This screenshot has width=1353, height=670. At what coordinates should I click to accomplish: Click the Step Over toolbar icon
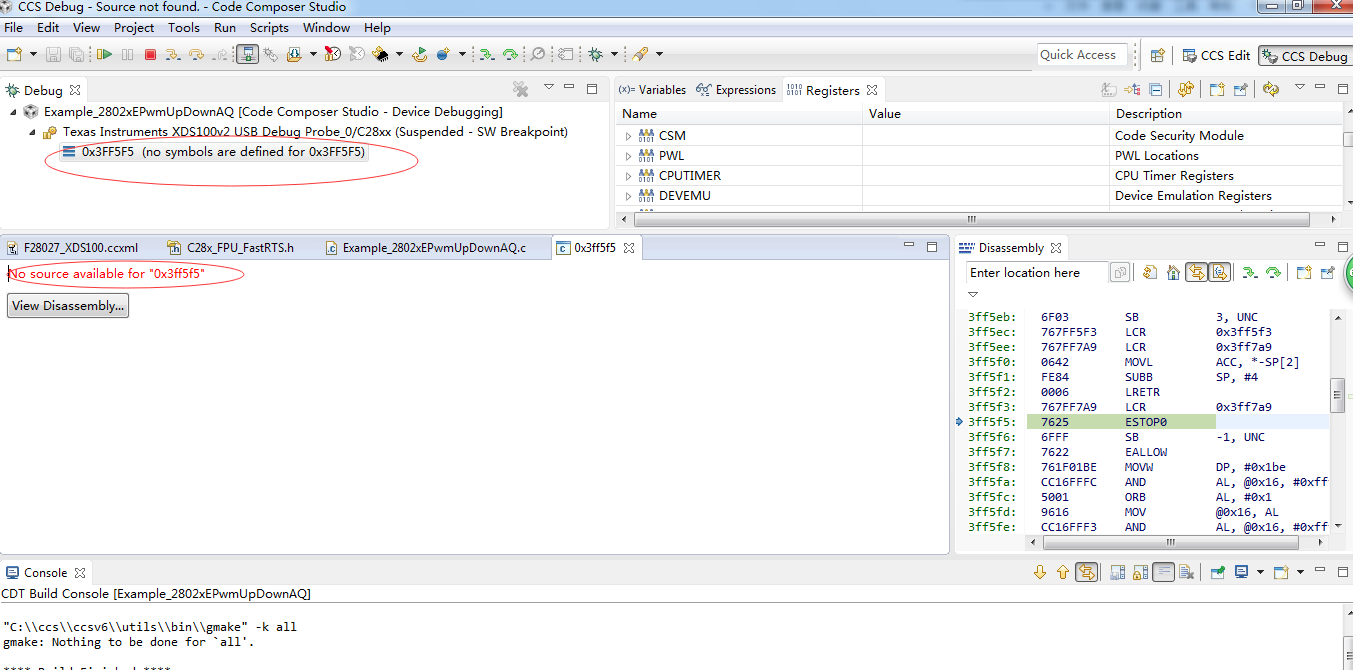[x=196, y=55]
